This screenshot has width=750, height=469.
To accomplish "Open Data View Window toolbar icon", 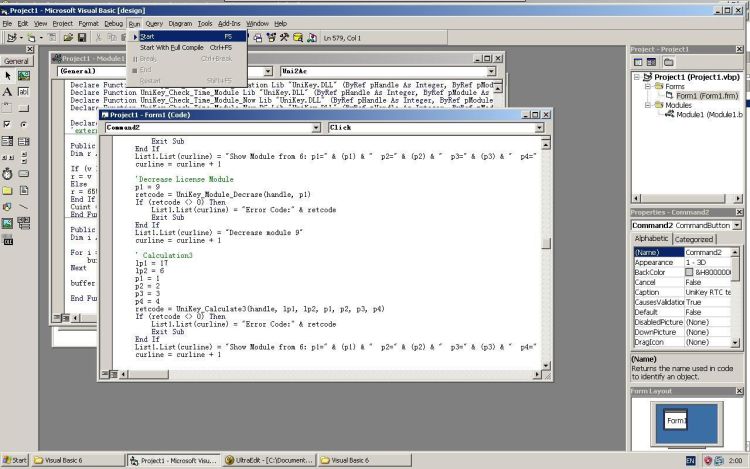I will coord(298,37).
